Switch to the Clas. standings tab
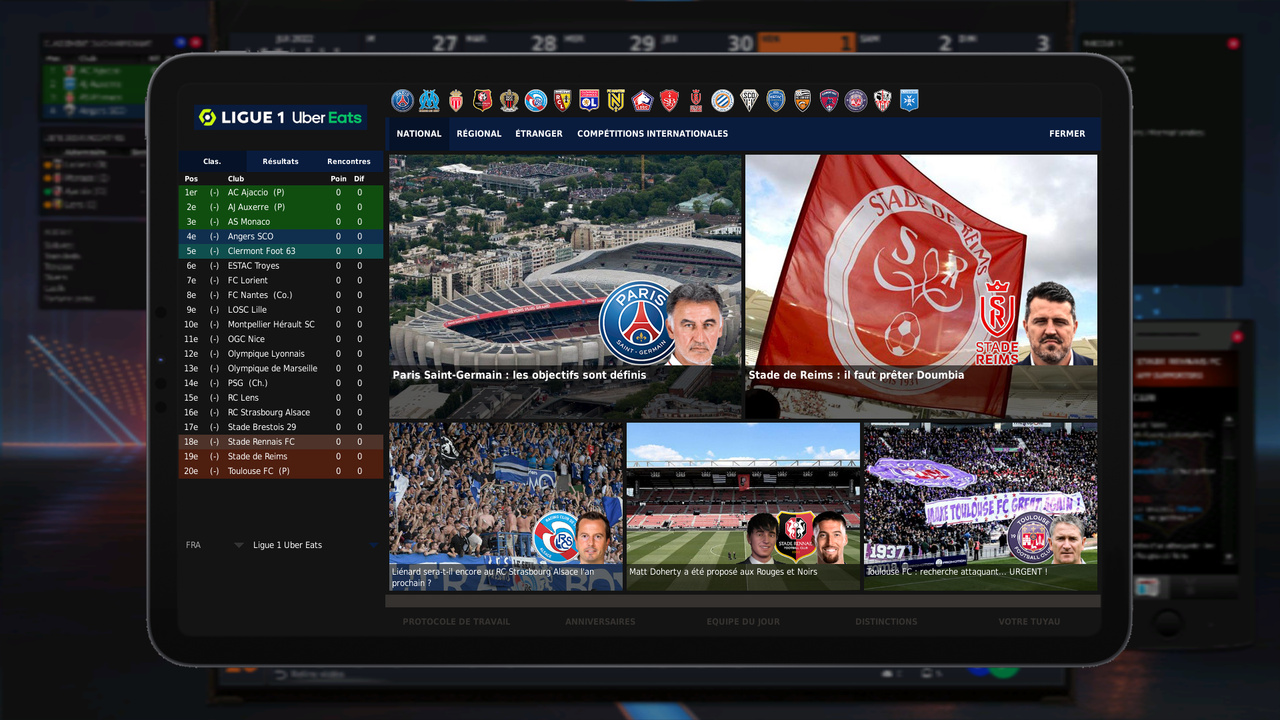Screen dimensions: 1280x720 (x=212, y=161)
